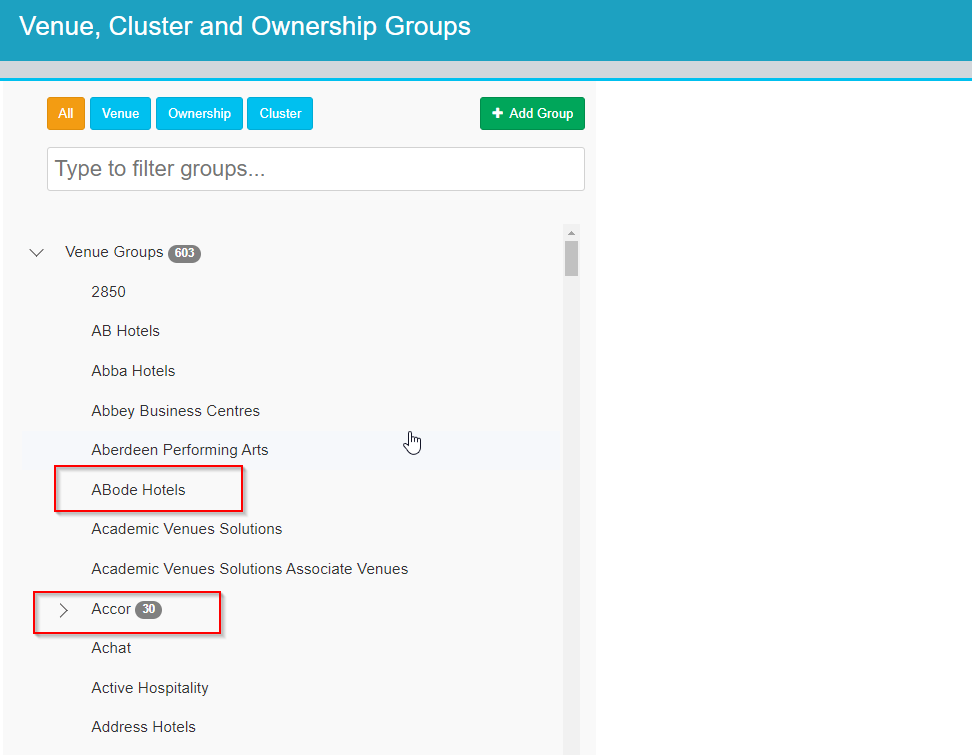The height and width of the screenshot is (755, 972).
Task: Select Aberdeen Performing Arts group
Action: click(180, 450)
